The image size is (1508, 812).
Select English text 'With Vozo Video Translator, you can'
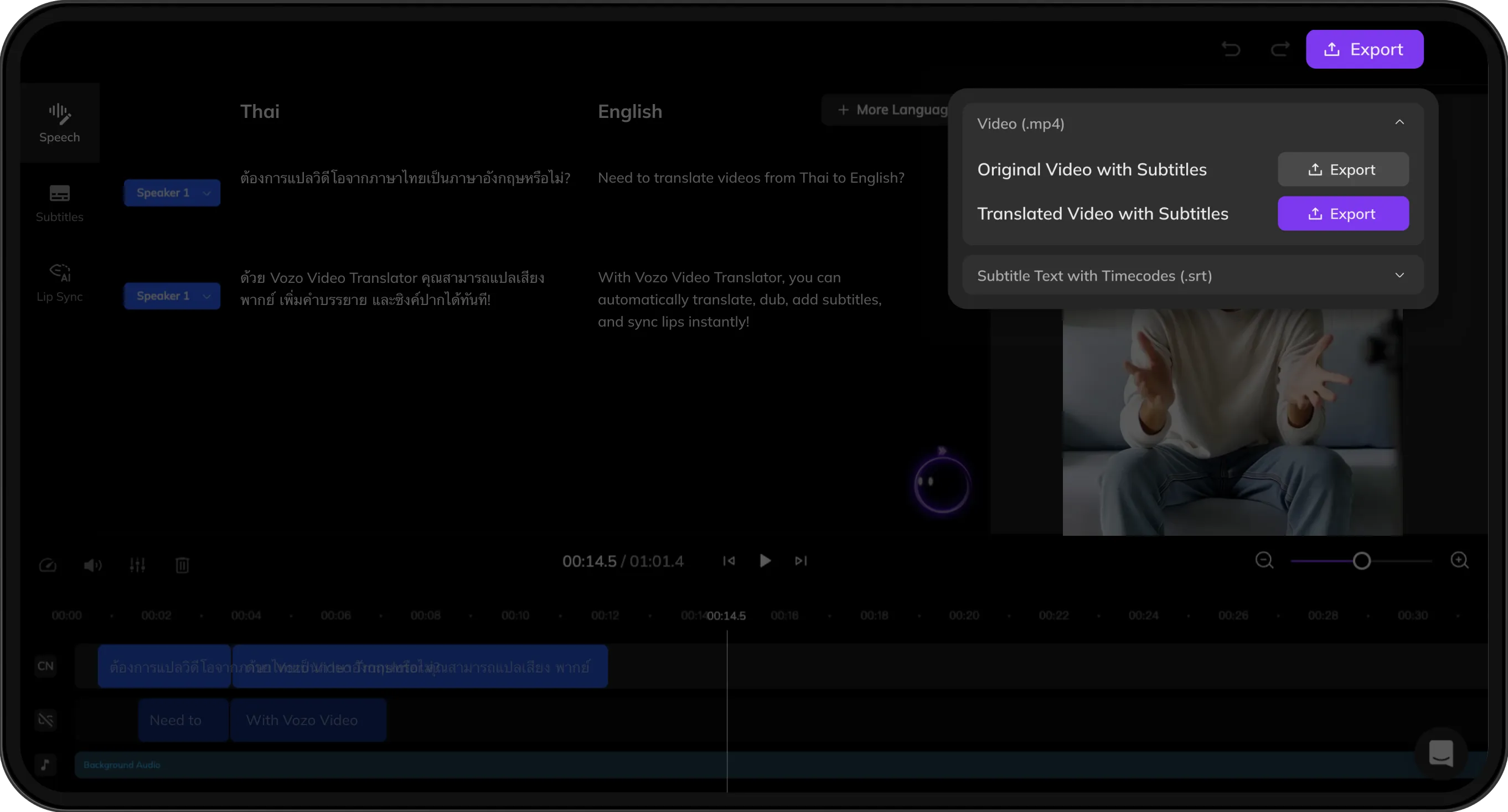[740, 299]
